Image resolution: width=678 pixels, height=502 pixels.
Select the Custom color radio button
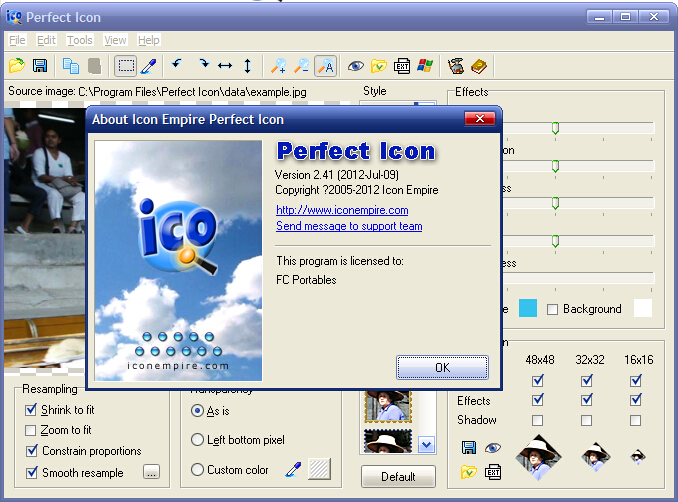point(197,469)
